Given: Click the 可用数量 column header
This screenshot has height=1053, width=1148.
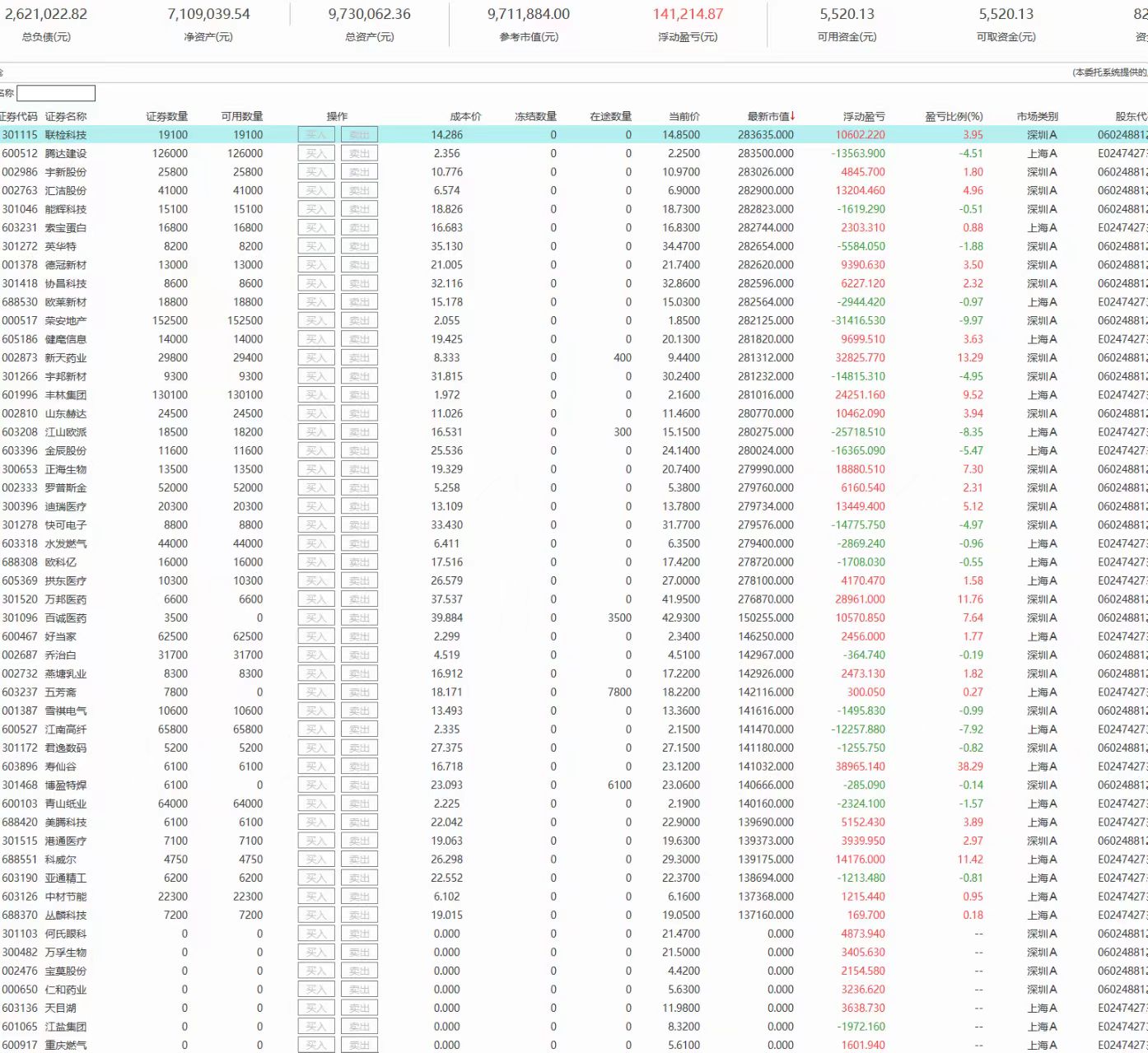Looking at the screenshot, I should [241, 116].
